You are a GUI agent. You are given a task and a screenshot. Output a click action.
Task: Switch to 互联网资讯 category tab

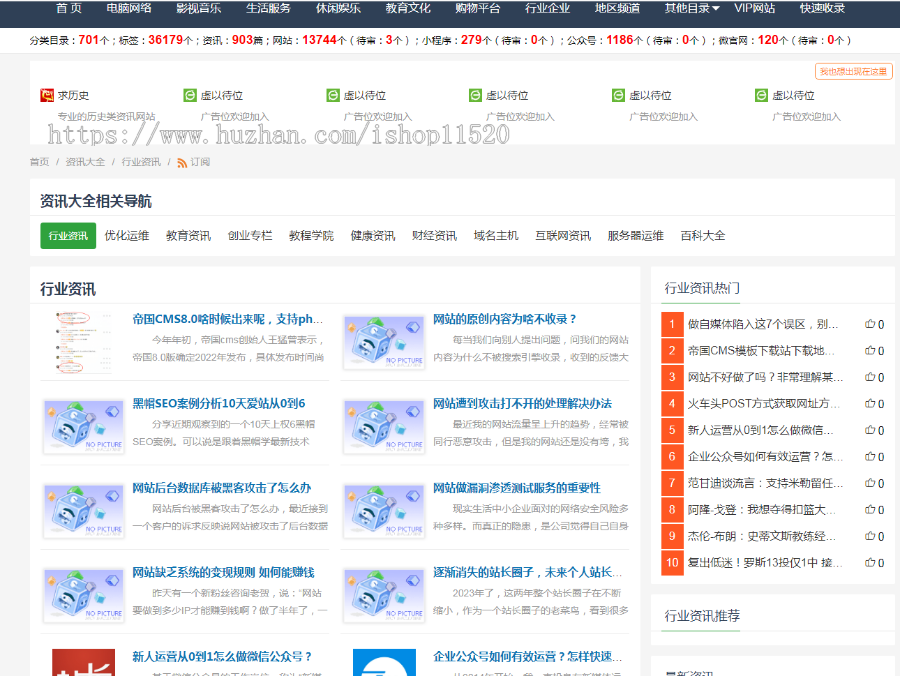[563, 236]
